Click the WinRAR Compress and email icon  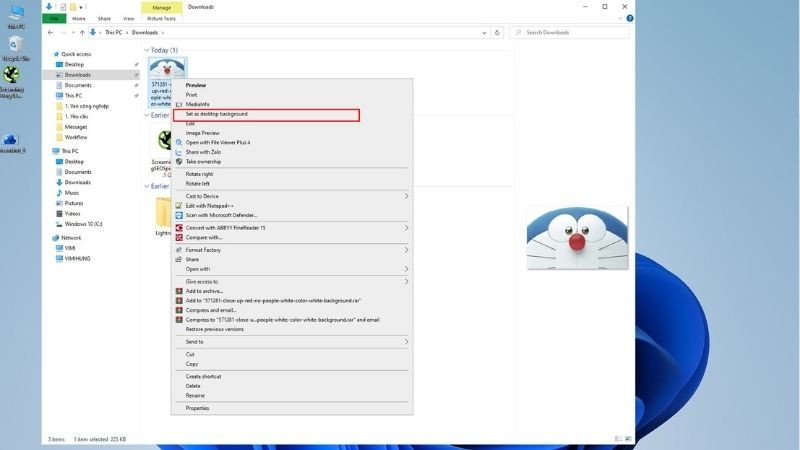[179, 310]
